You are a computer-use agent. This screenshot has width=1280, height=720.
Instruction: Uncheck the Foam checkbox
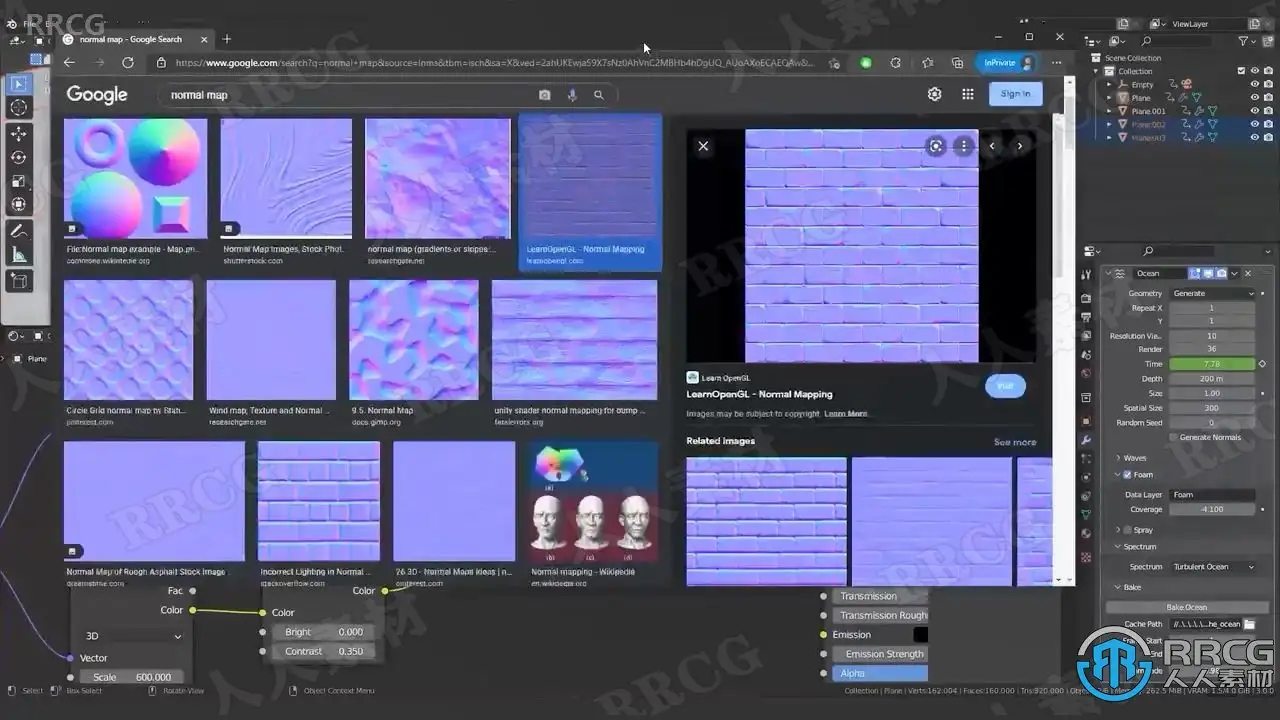1128,475
